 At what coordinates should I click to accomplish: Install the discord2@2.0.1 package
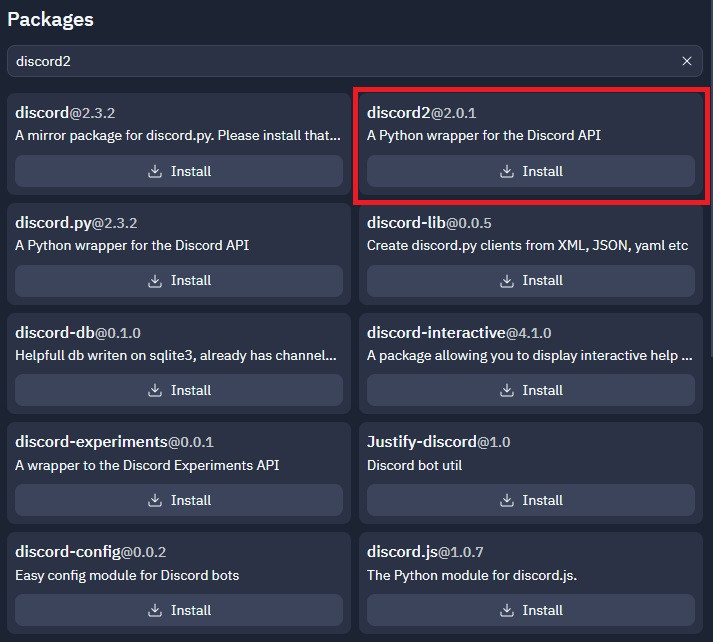click(531, 171)
